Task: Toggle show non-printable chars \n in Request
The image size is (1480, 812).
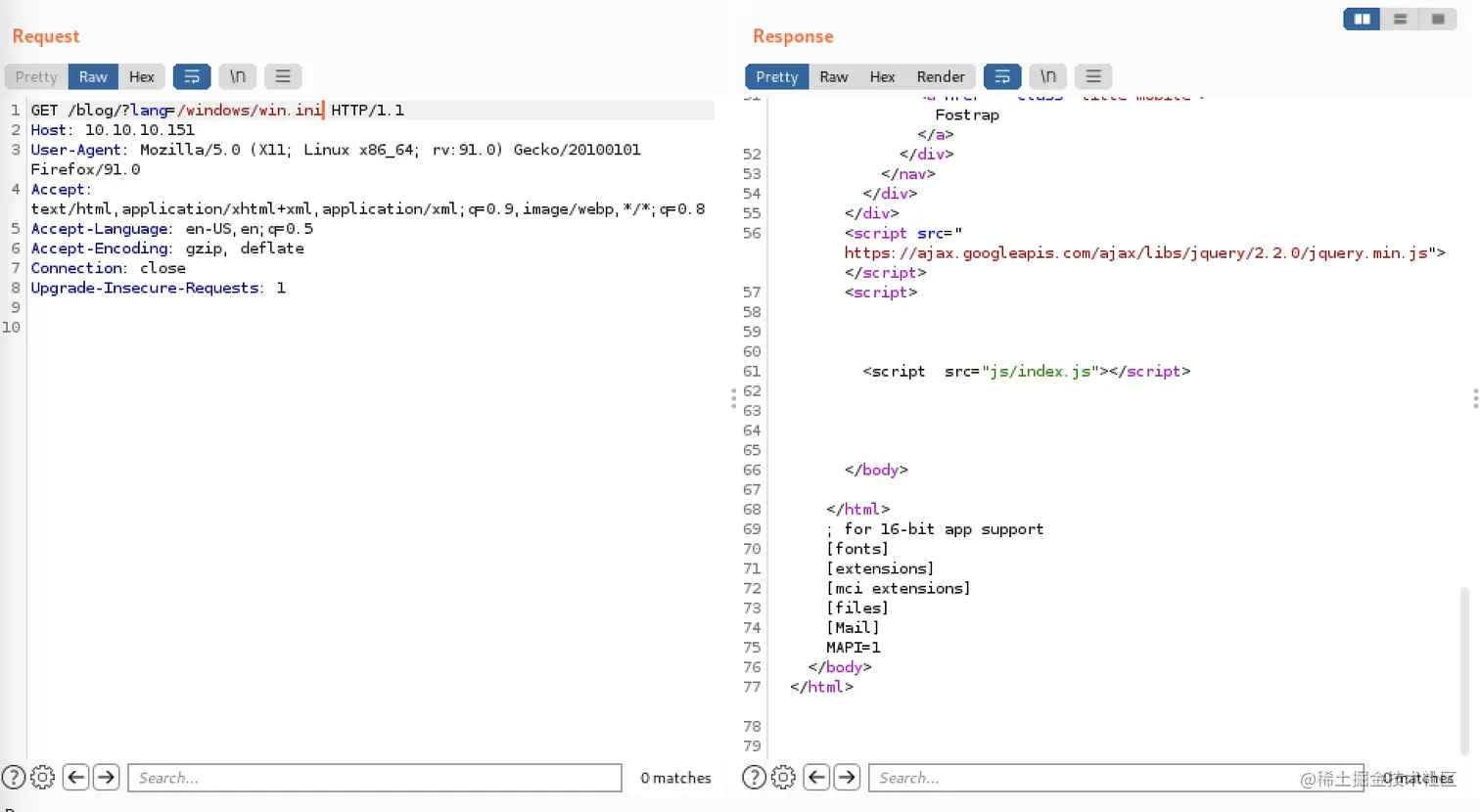Action: tap(237, 76)
